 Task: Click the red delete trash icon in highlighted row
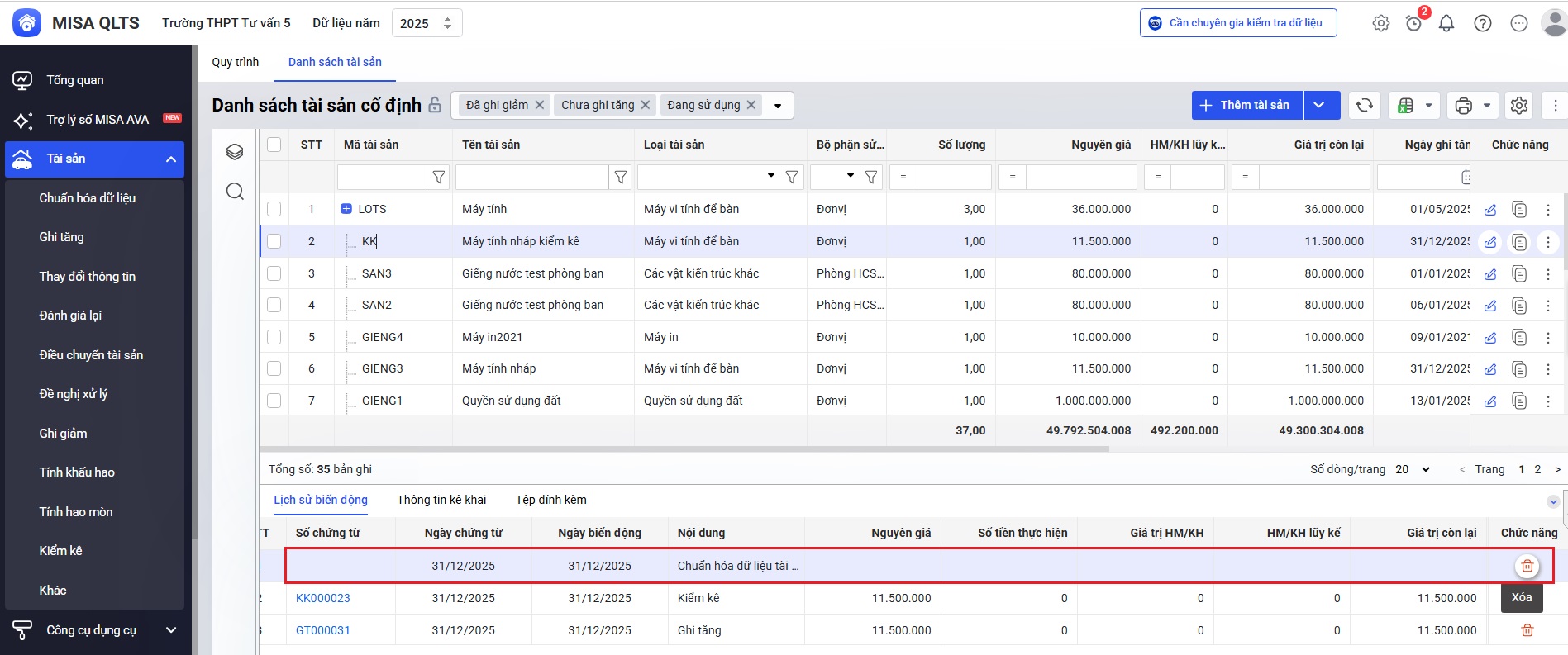pos(1527,566)
